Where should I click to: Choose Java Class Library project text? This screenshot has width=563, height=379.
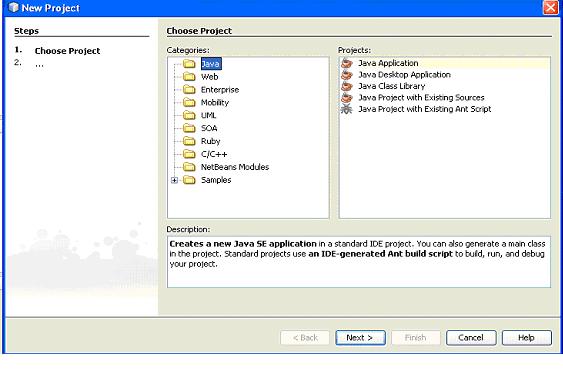pos(391,86)
